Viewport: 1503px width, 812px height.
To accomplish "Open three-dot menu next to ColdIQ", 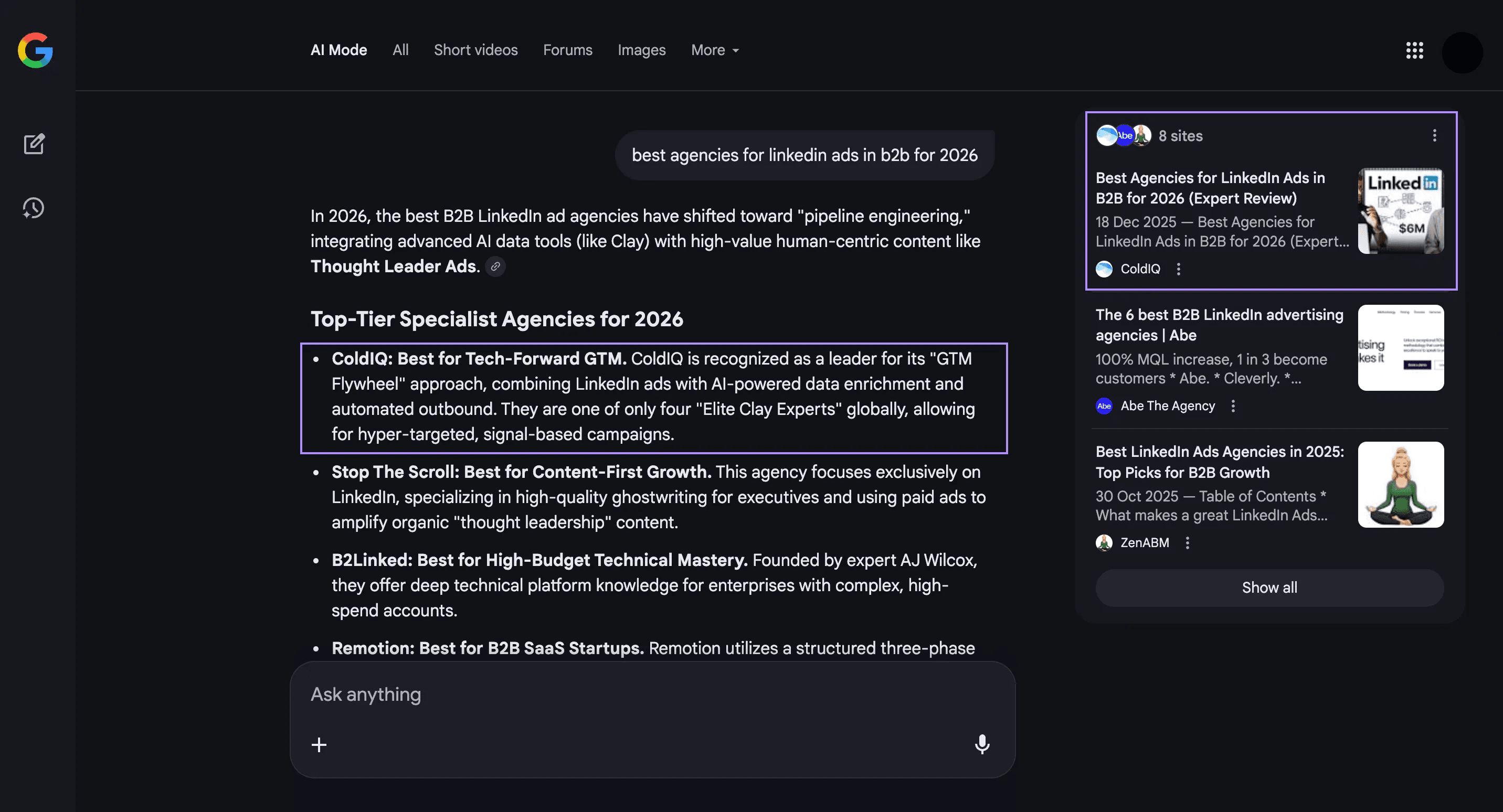I will 1179,269.
